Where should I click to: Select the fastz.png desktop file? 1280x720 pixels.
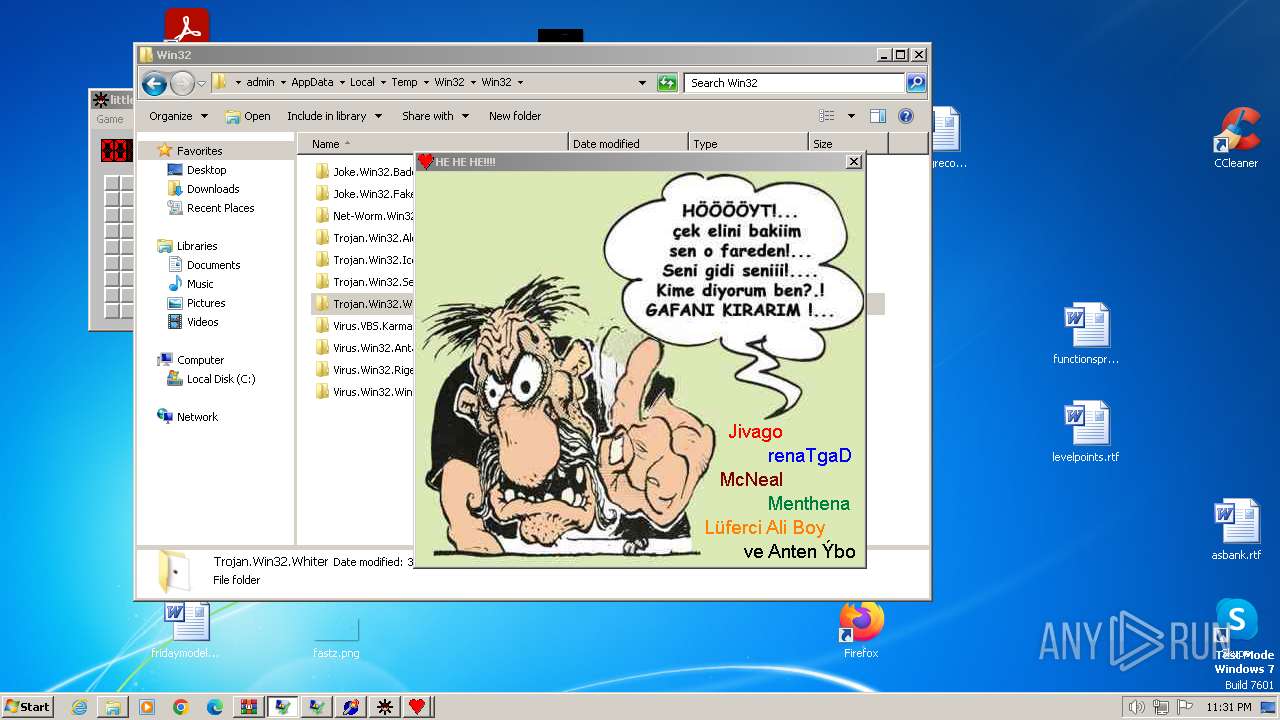[336, 636]
